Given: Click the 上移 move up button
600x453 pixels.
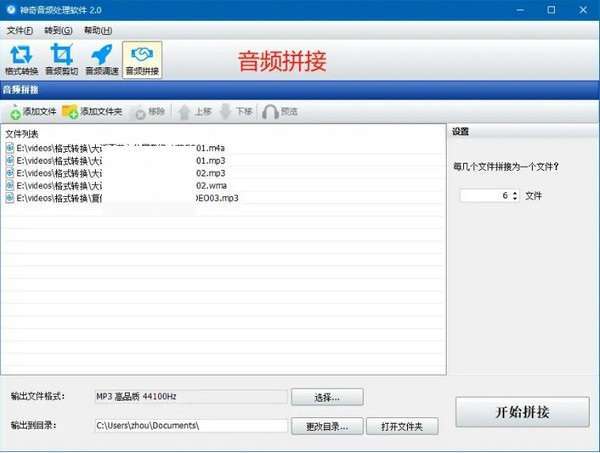Looking at the screenshot, I should 195,112.
